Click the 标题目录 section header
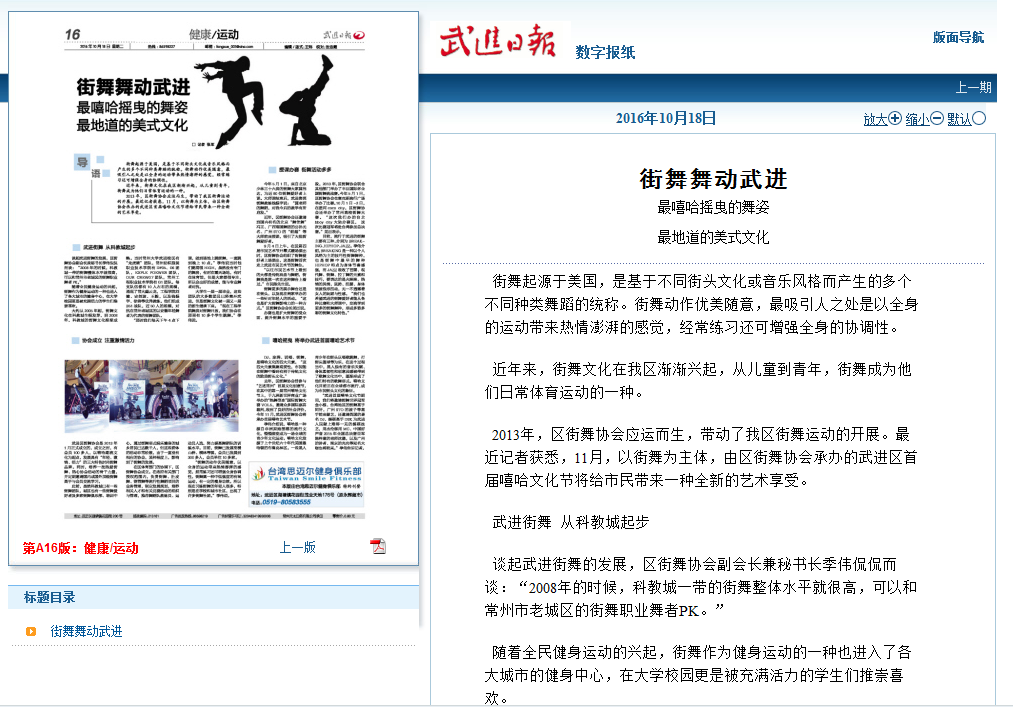This screenshot has height=707, width=1013. (x=49, y=597)
